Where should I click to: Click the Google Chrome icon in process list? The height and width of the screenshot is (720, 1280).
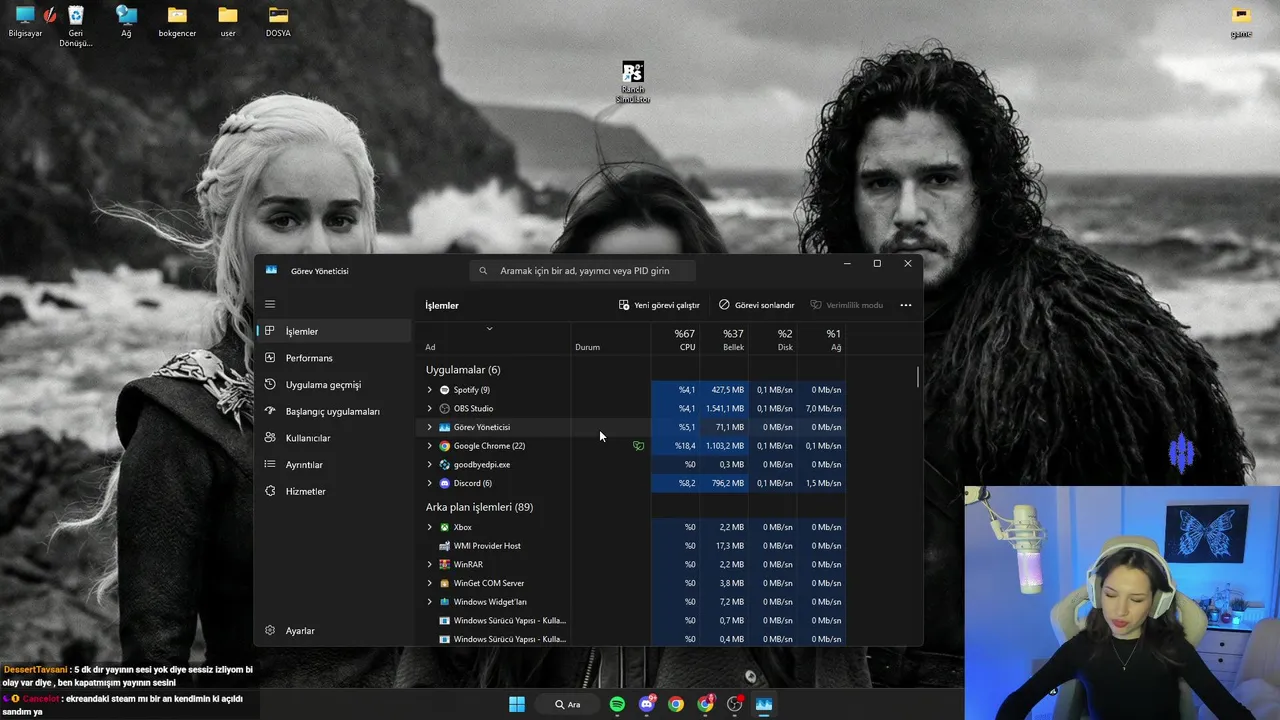[445, 446]
